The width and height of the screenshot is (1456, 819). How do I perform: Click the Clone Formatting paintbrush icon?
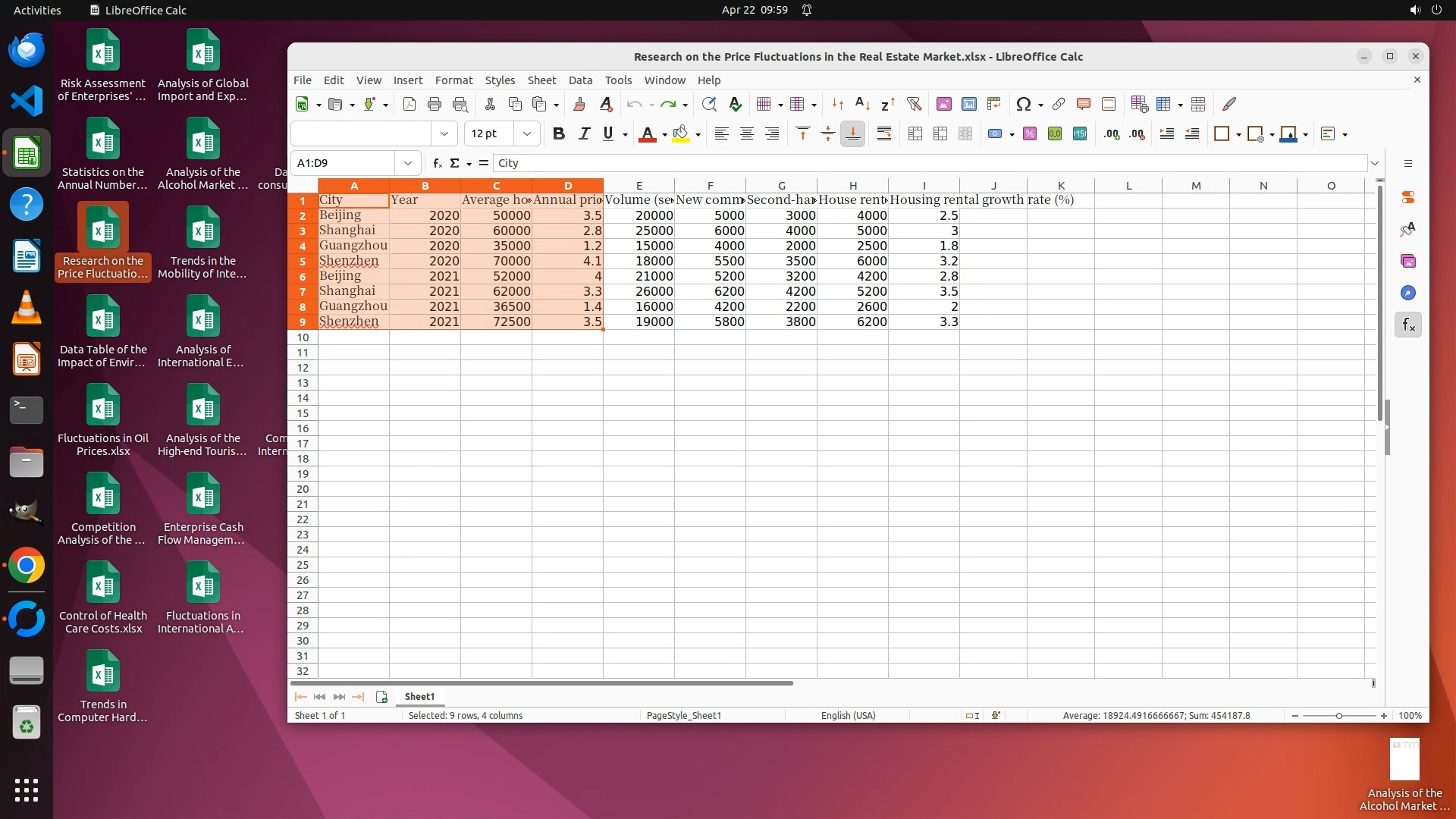tap(579, 105)
